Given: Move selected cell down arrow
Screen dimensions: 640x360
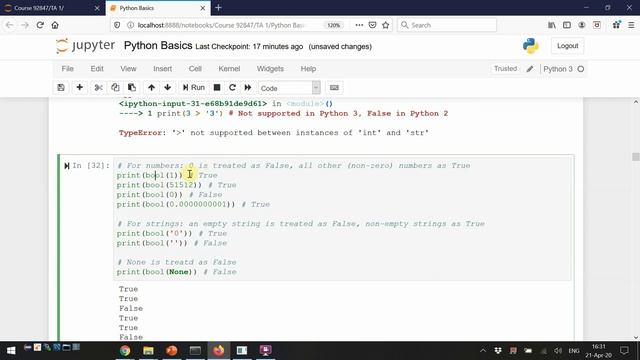Looking at the screenshot, I should (x=167, y=88).
